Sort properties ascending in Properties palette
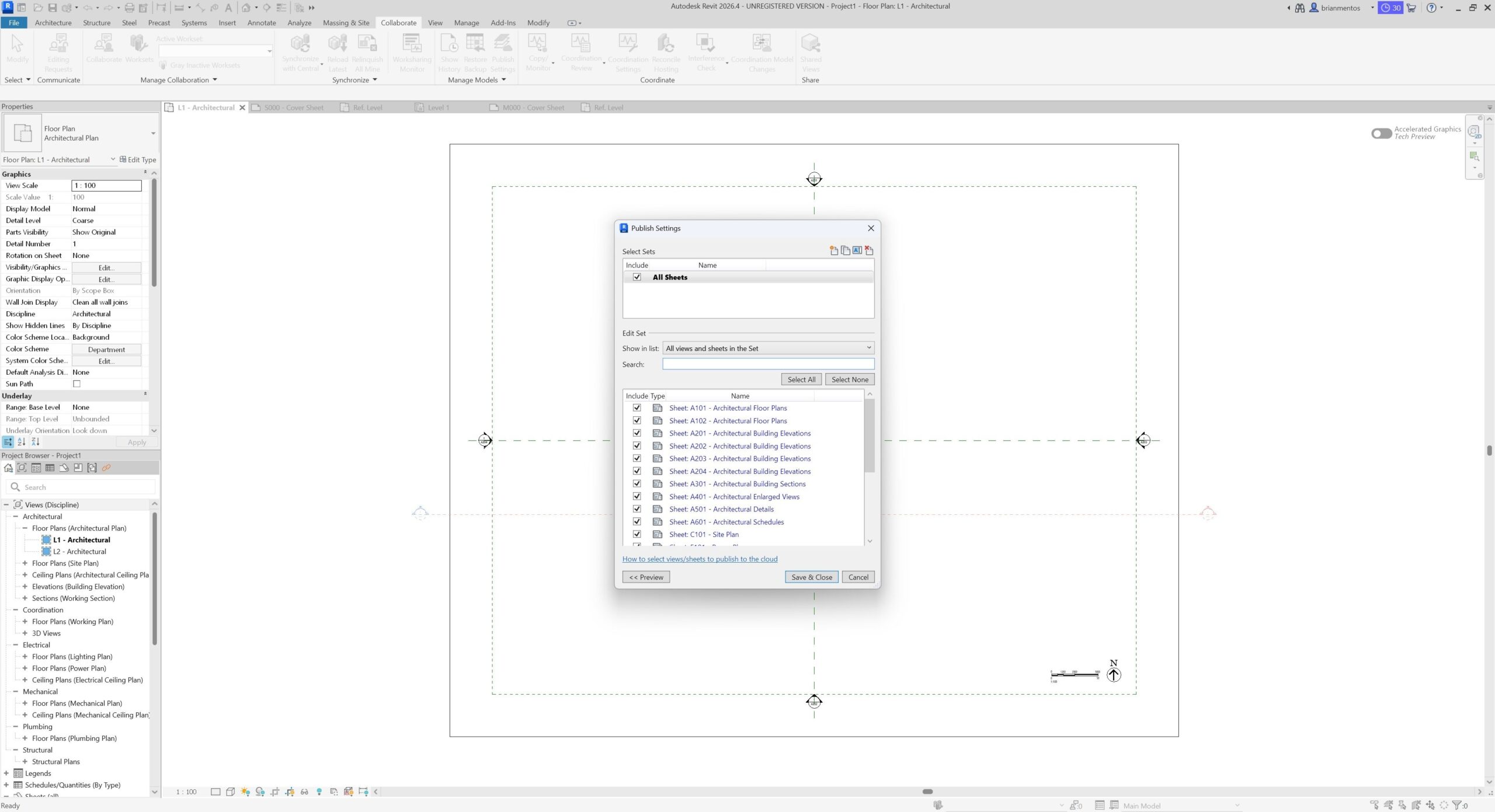 pyautogui.click(x=22, y=442)
